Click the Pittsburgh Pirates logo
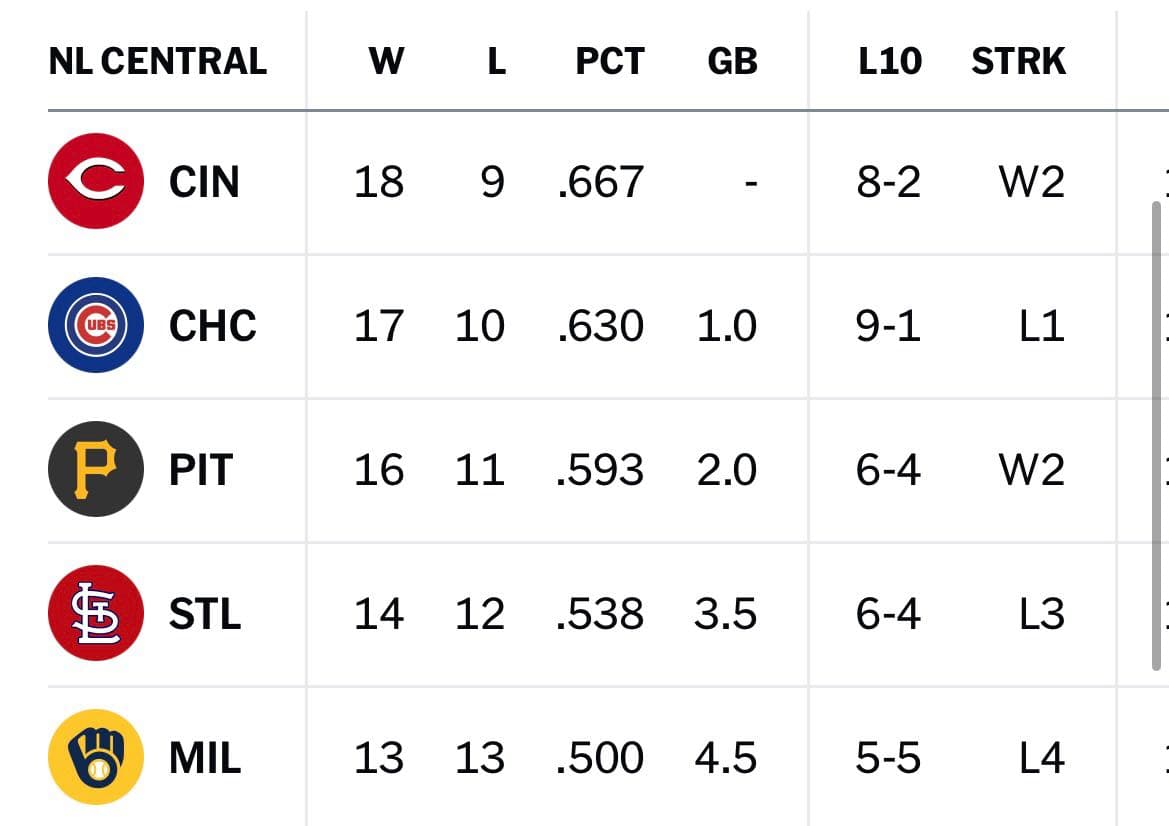This screenshot has height=826, width=1169. [x=96, y=469]
